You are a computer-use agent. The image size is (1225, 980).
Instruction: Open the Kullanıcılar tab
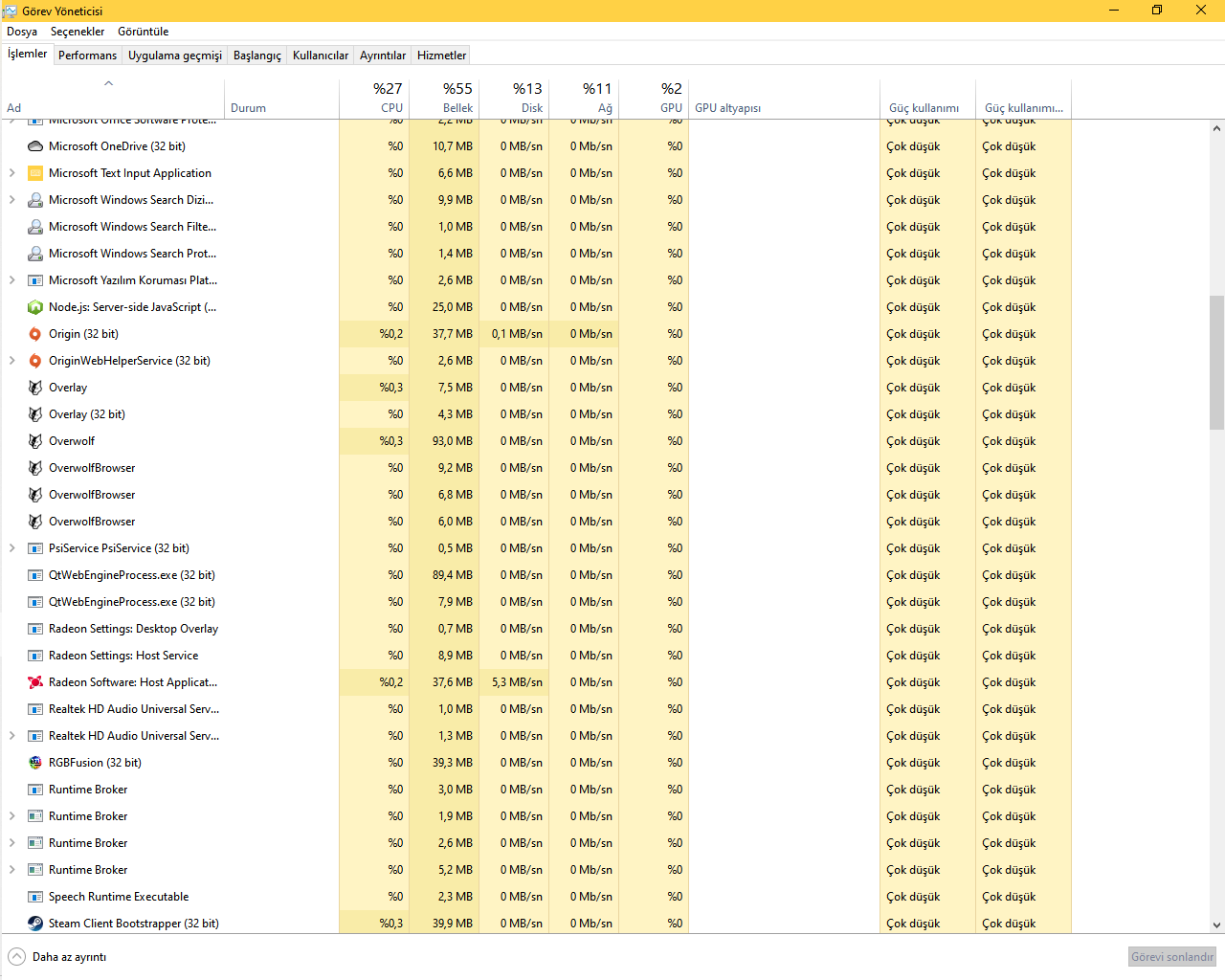point(321,56)
